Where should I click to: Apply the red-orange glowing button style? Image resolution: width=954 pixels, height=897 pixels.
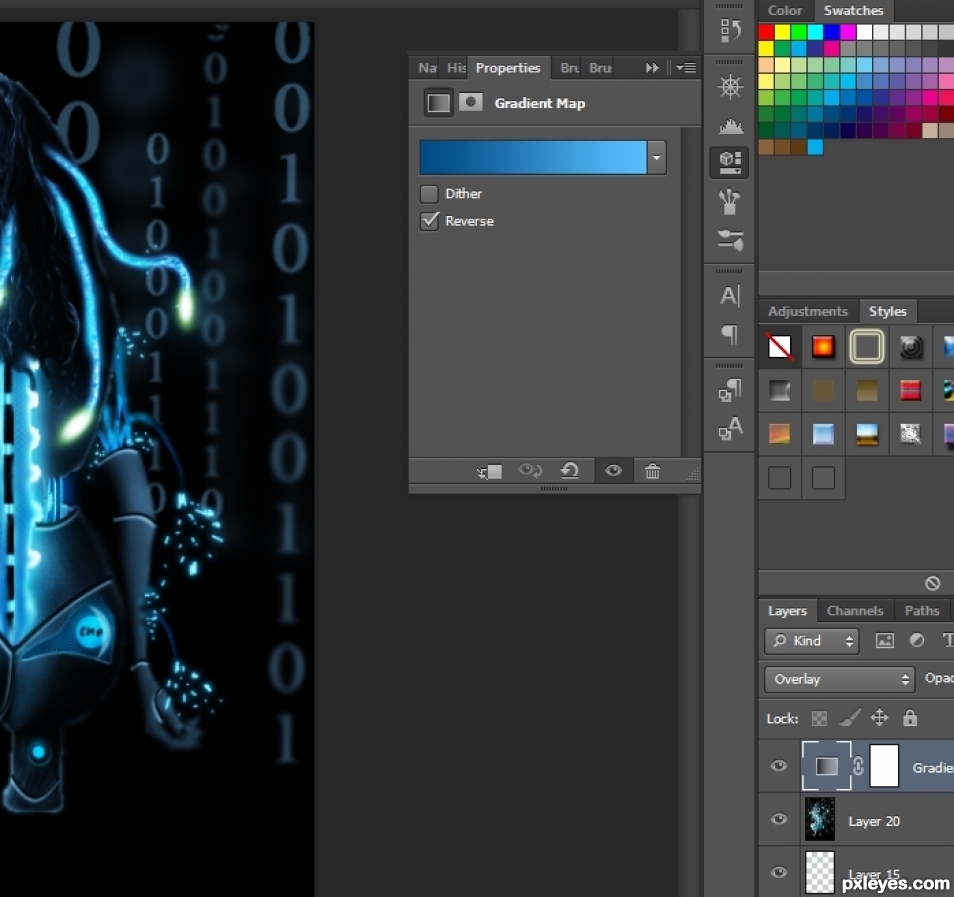pyautogui.click(x=823, y=347)
